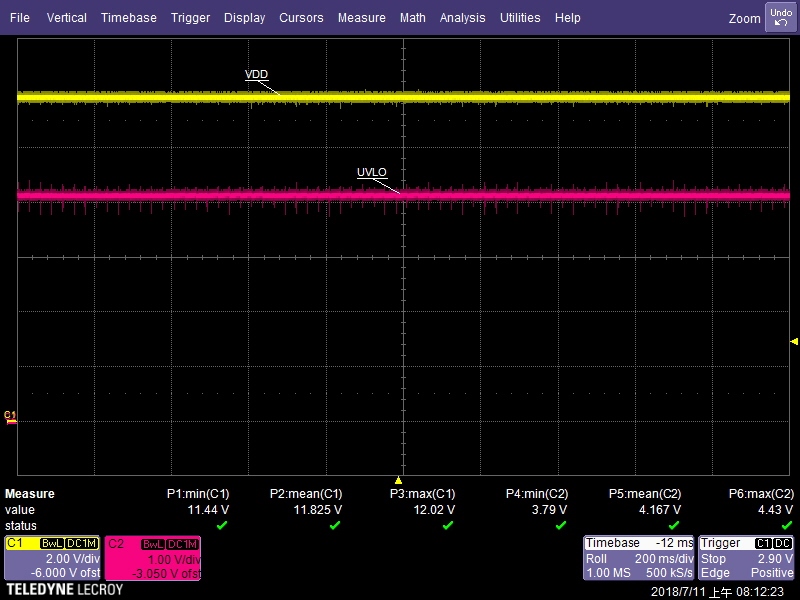Click the C1 BwL bandwidth limit badge
Image resolution: width=800 pixels, height=600 pixels.
52,544
